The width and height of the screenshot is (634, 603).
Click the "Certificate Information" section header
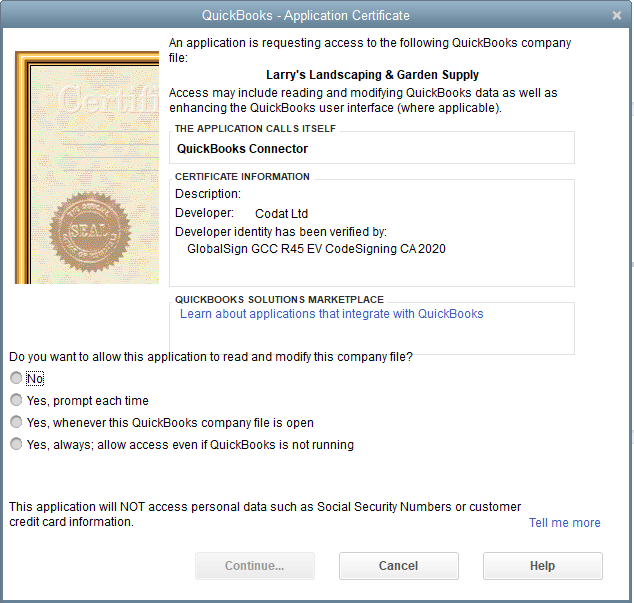click(242, 177)
